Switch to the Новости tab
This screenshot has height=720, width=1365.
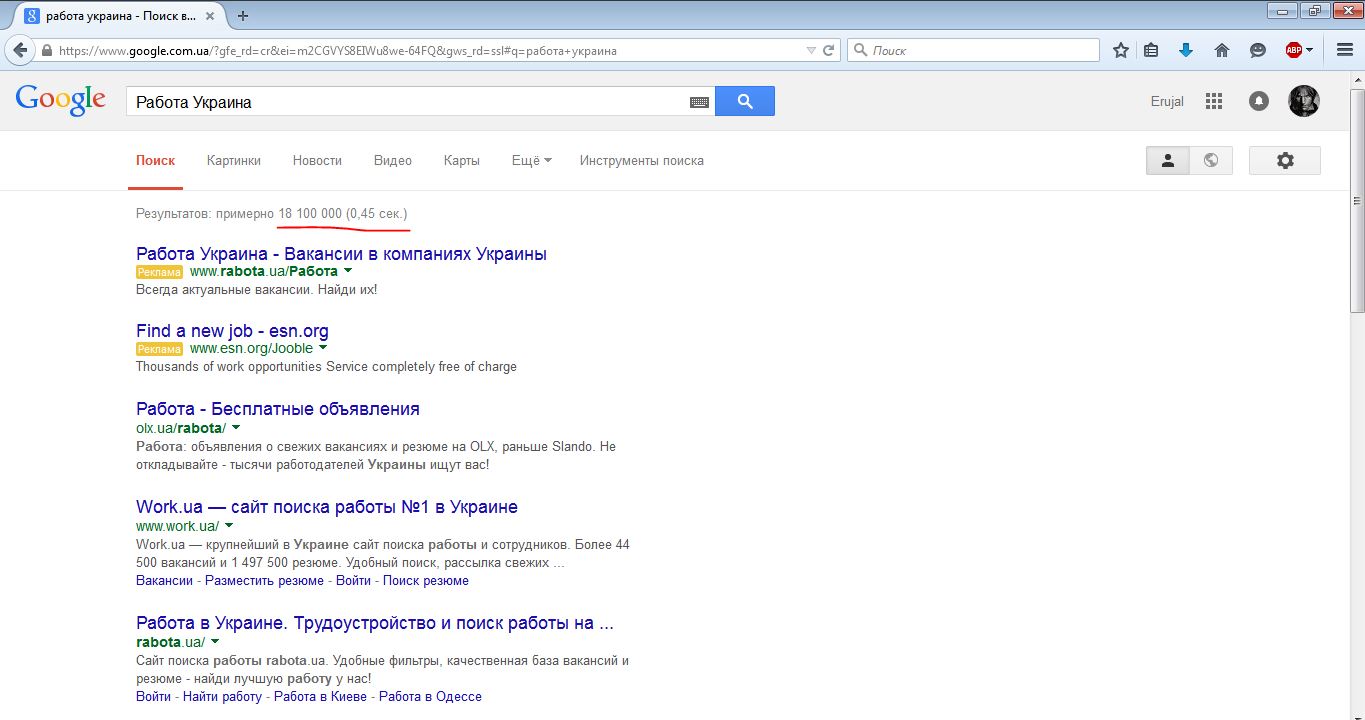click(317, 160)
